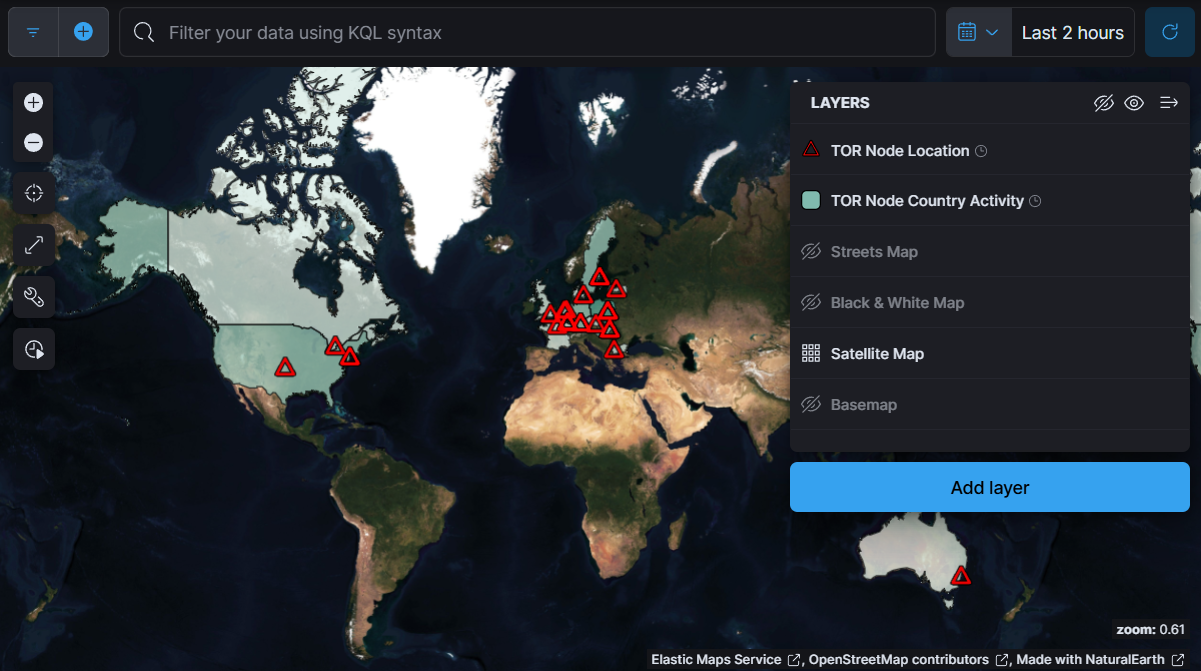1201x671 pixels.
Task: Show the hidden Streets Map layer
Action: [x=811, y=252]
